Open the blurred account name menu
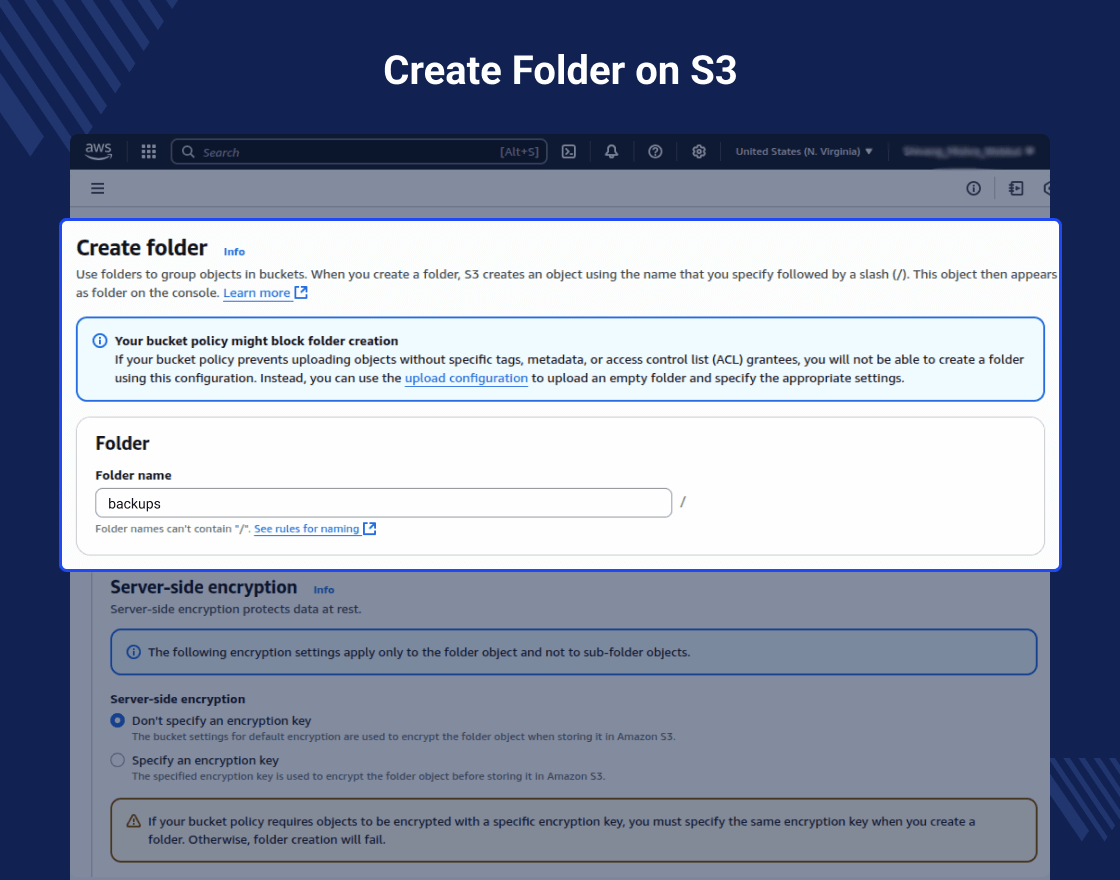Image resolution: width=1120 pixels, height=880 pixels. point(969,151)
